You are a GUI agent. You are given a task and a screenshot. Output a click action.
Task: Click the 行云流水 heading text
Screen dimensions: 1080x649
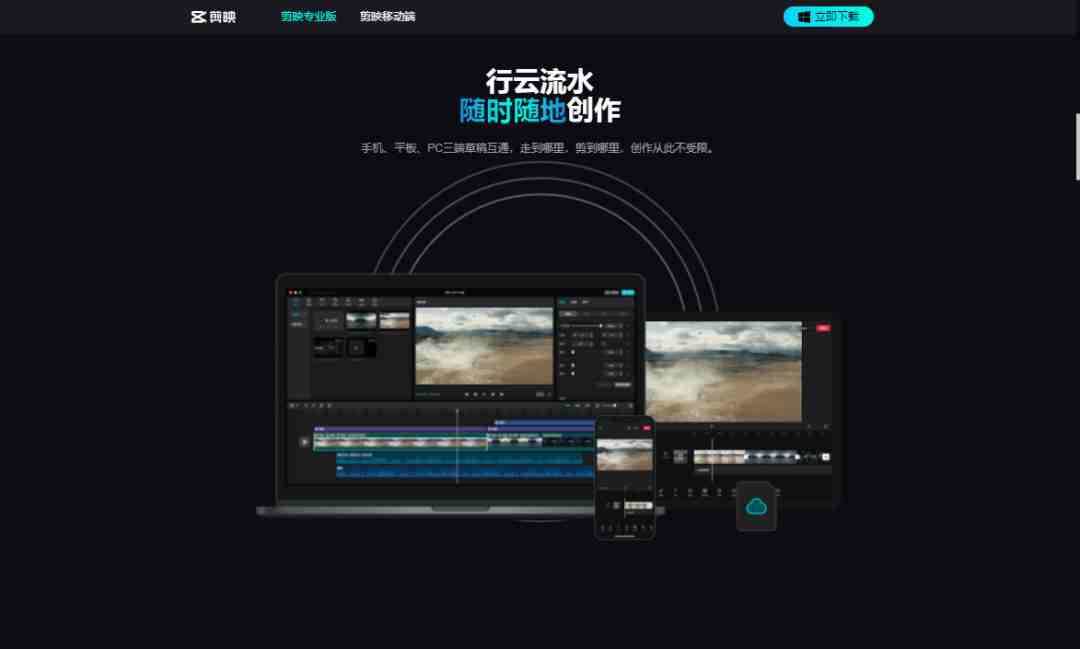click(539, 81)
